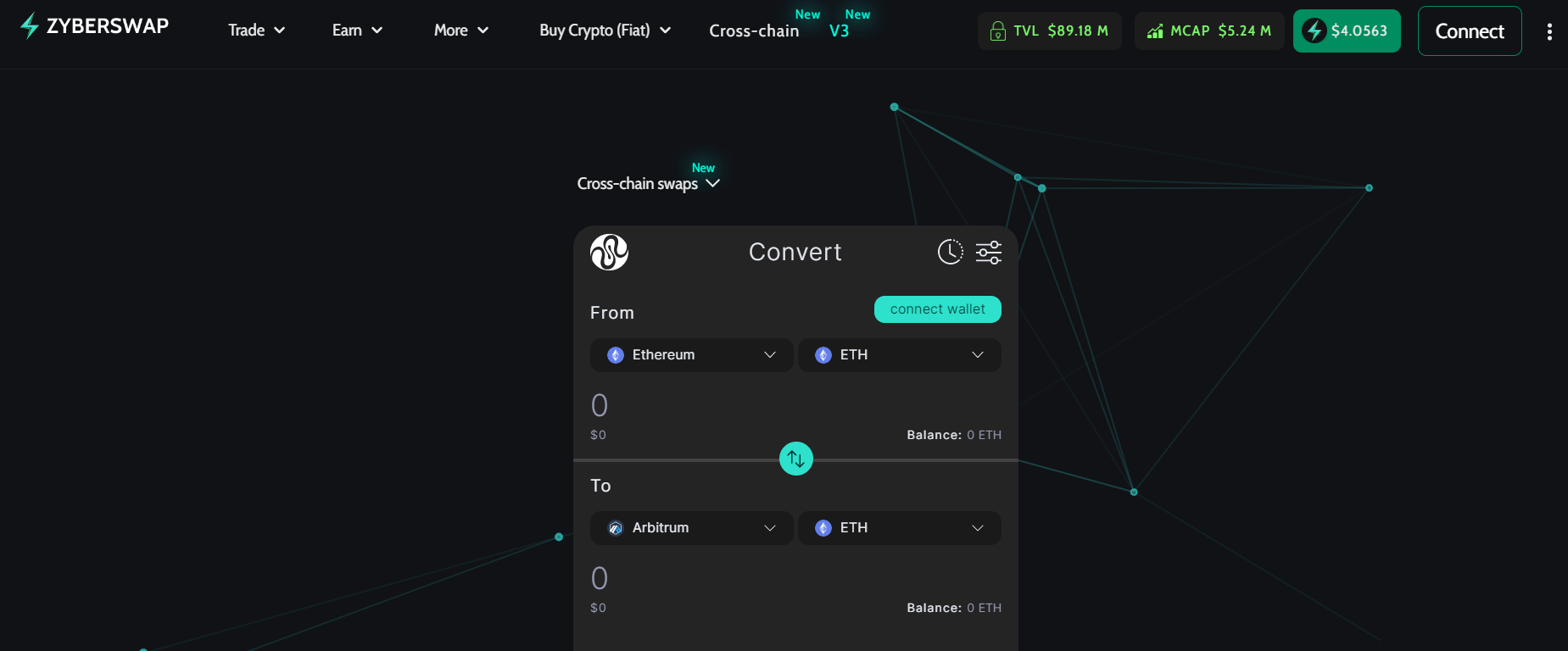Image resolution: width=1568 pixels, height=651 pixels.
Task: Click the $0 value under To amount
Action: (599, 608)
